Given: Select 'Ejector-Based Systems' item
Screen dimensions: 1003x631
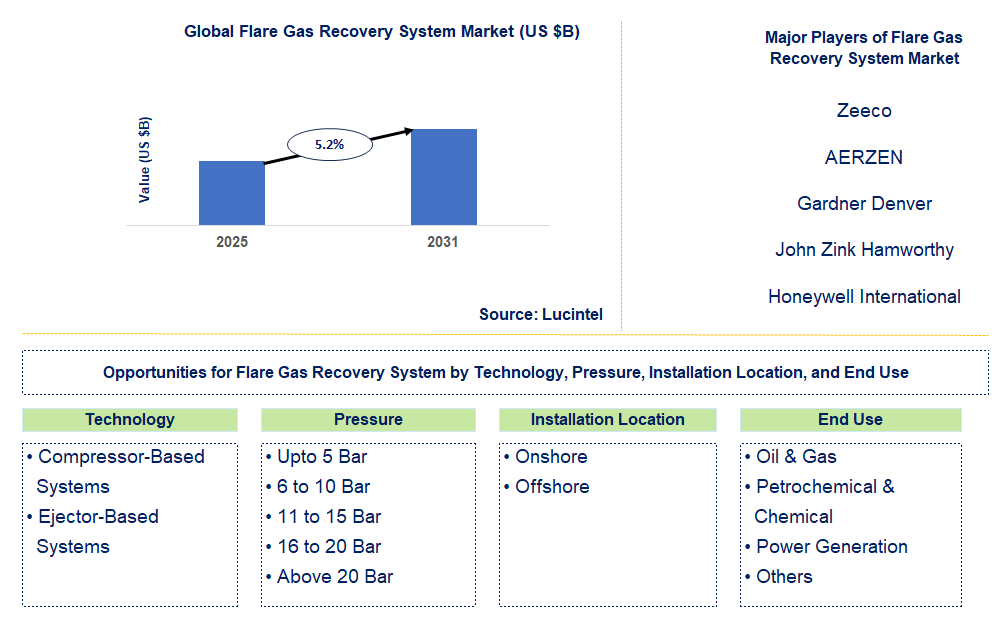Looking at the screenshot, I should pos(93,532).
